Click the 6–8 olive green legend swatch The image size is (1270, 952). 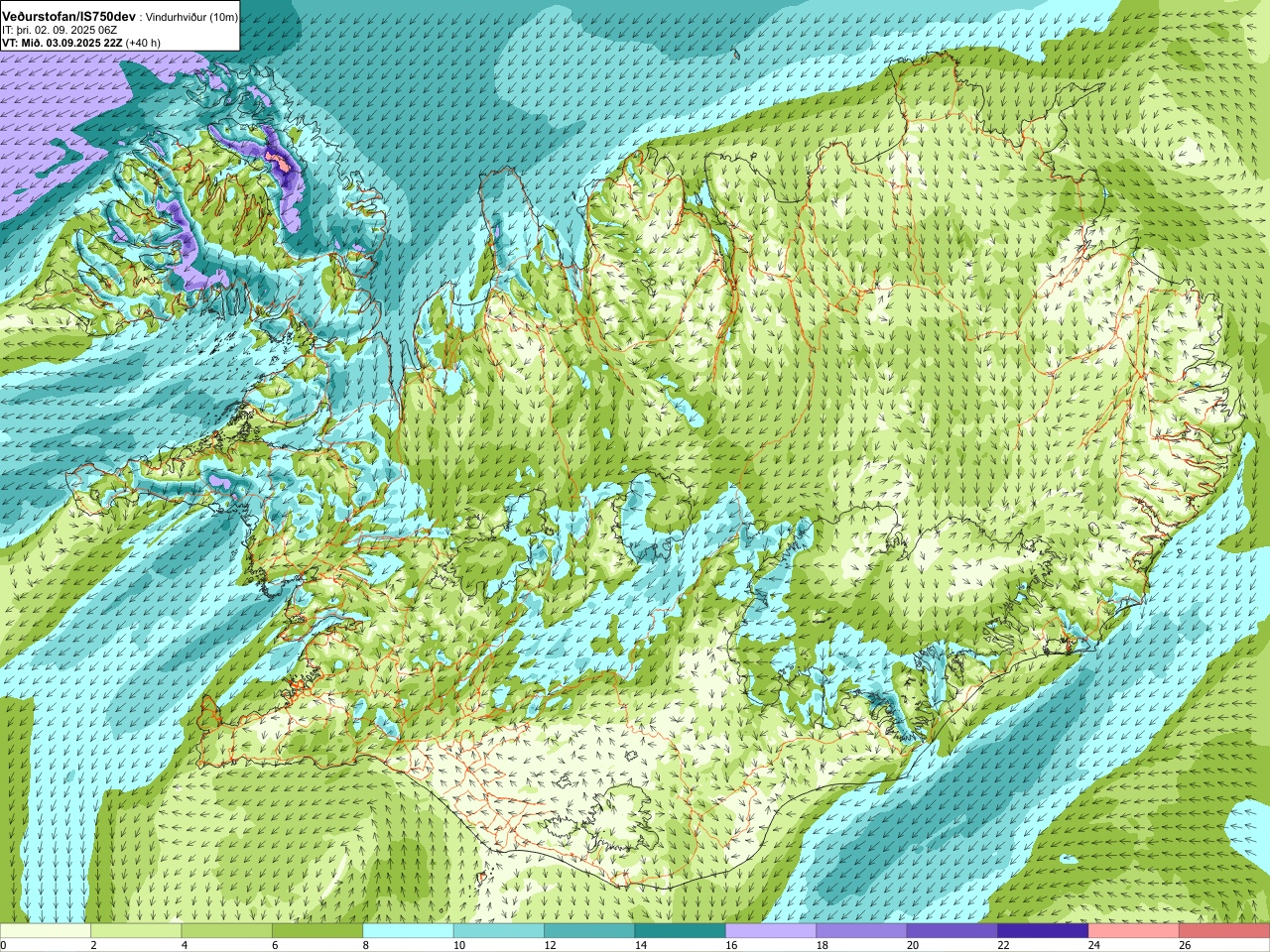coord(317,931)
